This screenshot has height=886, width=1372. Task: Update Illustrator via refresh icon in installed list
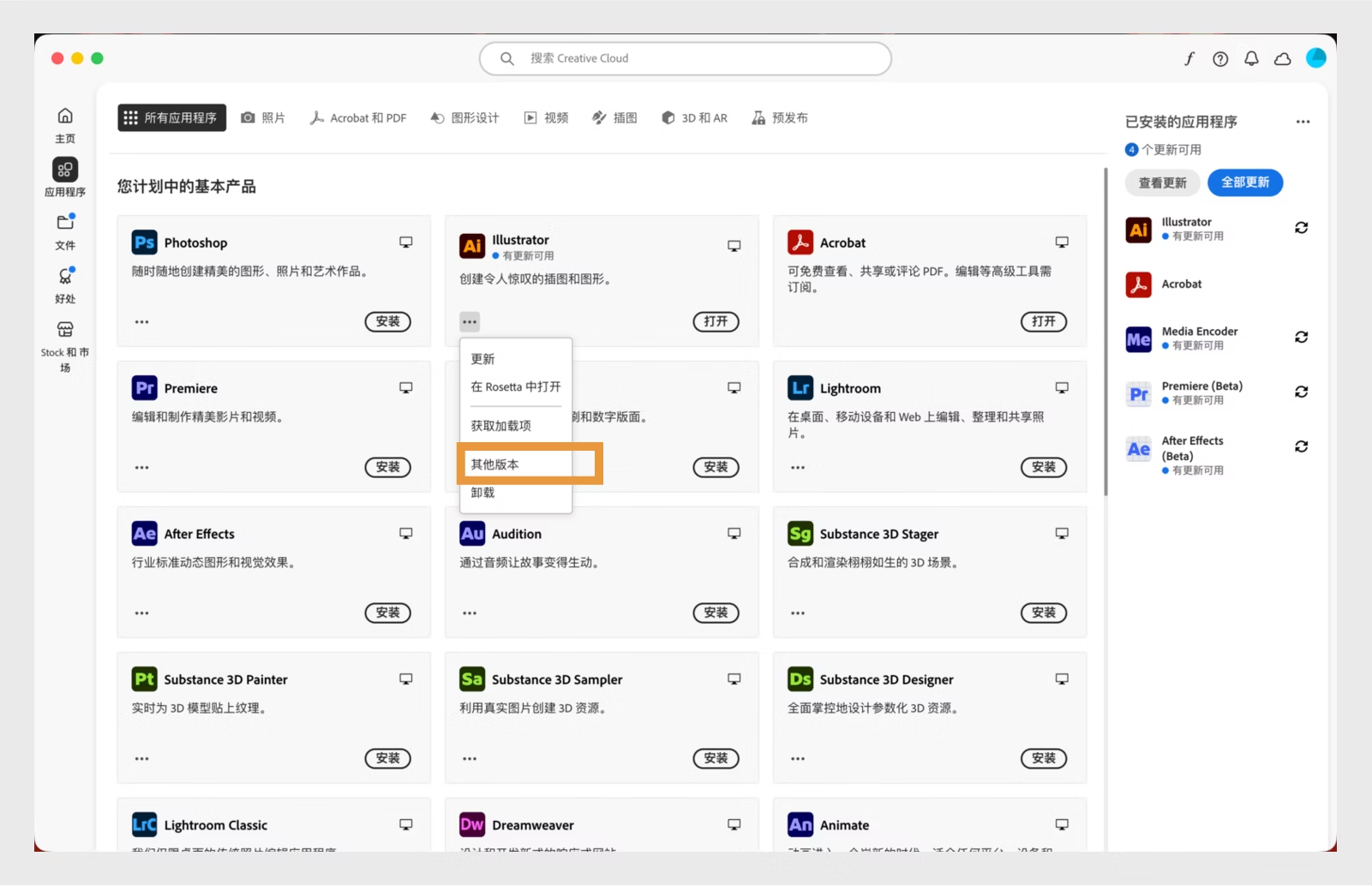(x=1301, y=228)
